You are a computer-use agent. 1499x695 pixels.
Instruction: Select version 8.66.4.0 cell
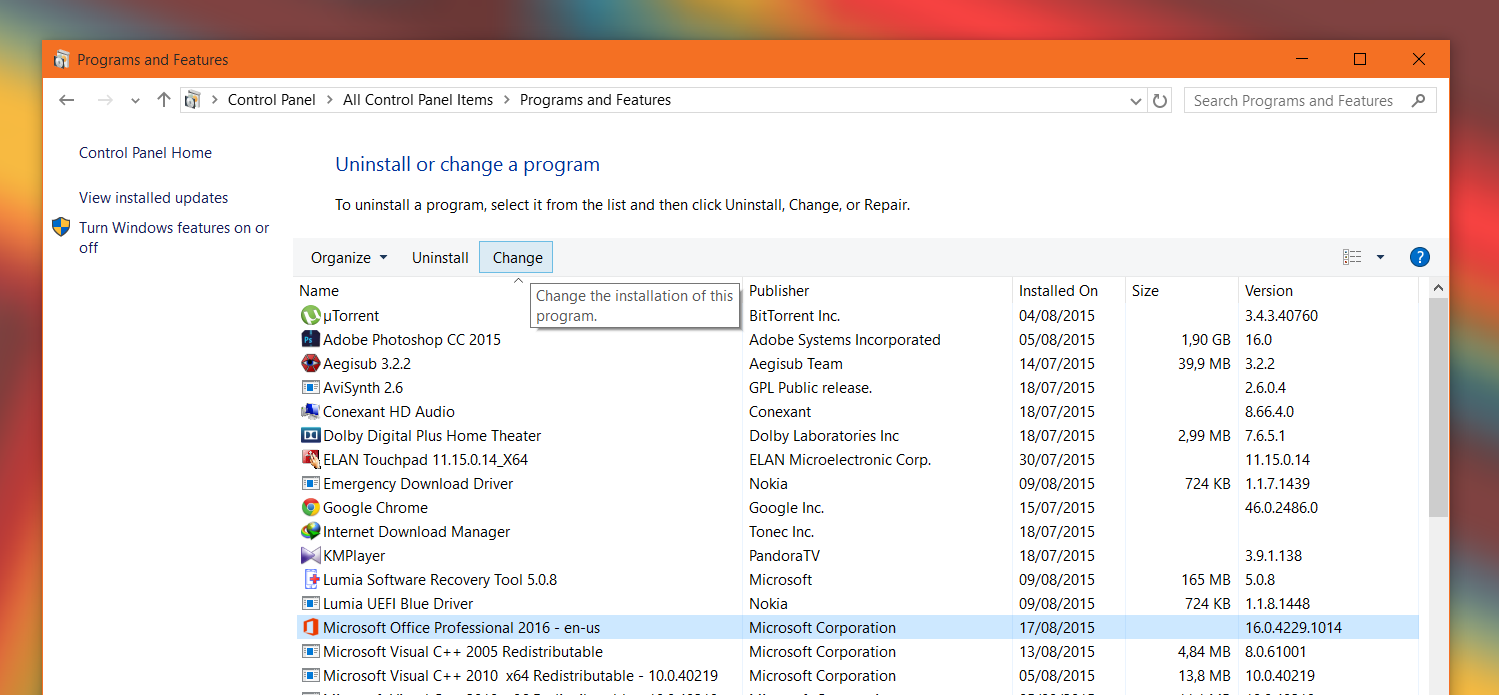point(1269,412)
